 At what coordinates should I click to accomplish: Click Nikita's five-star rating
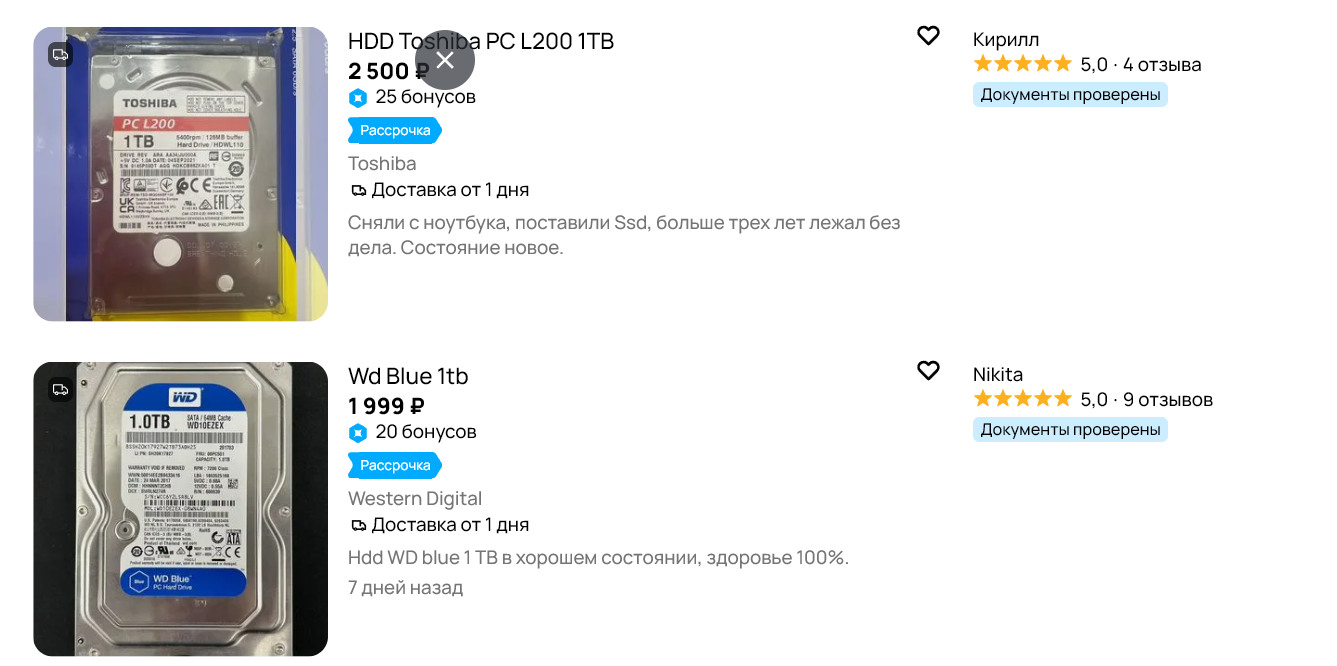click(1022, 400)
